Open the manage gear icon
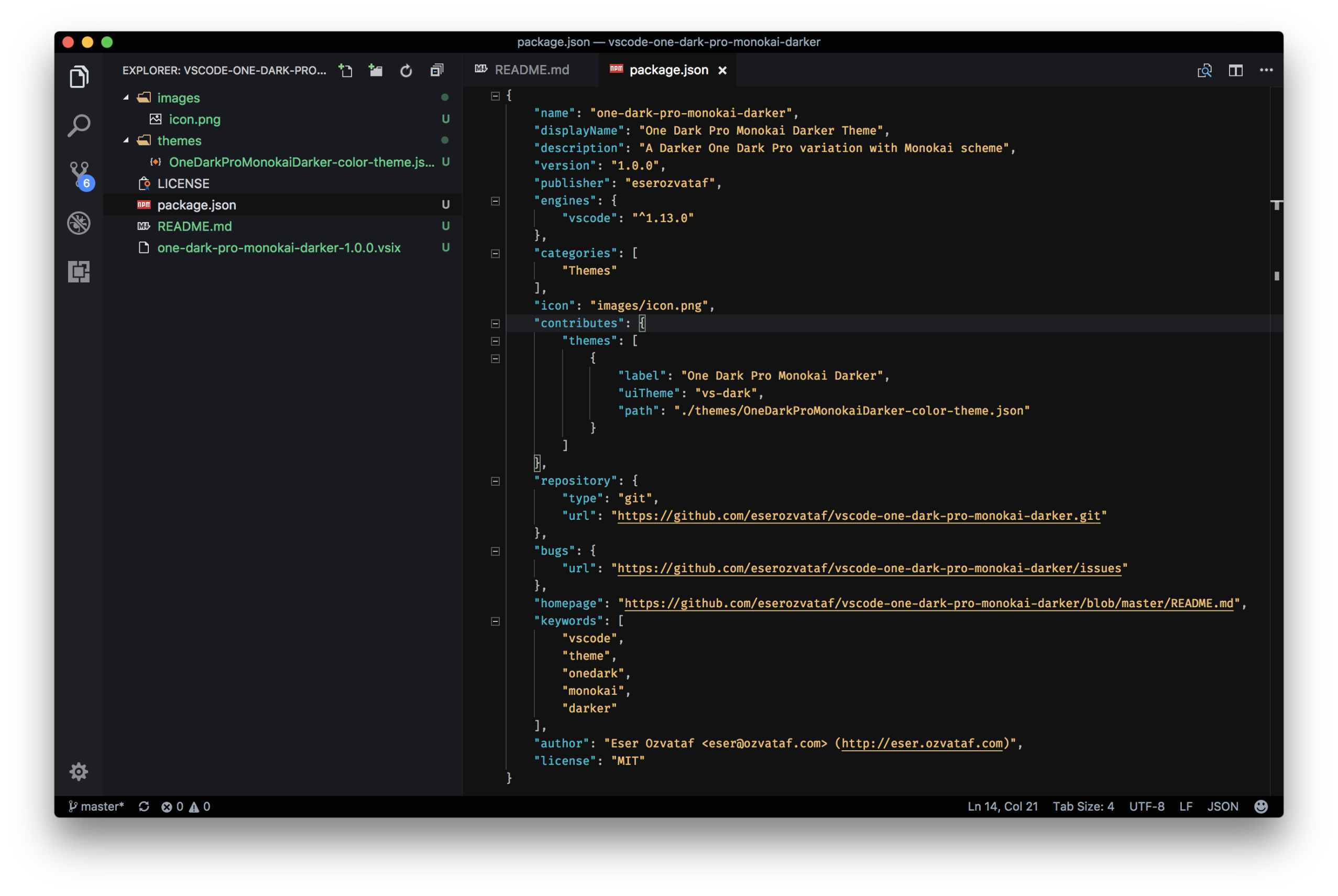The image size is (1338, 896). [x=79, y=771]
